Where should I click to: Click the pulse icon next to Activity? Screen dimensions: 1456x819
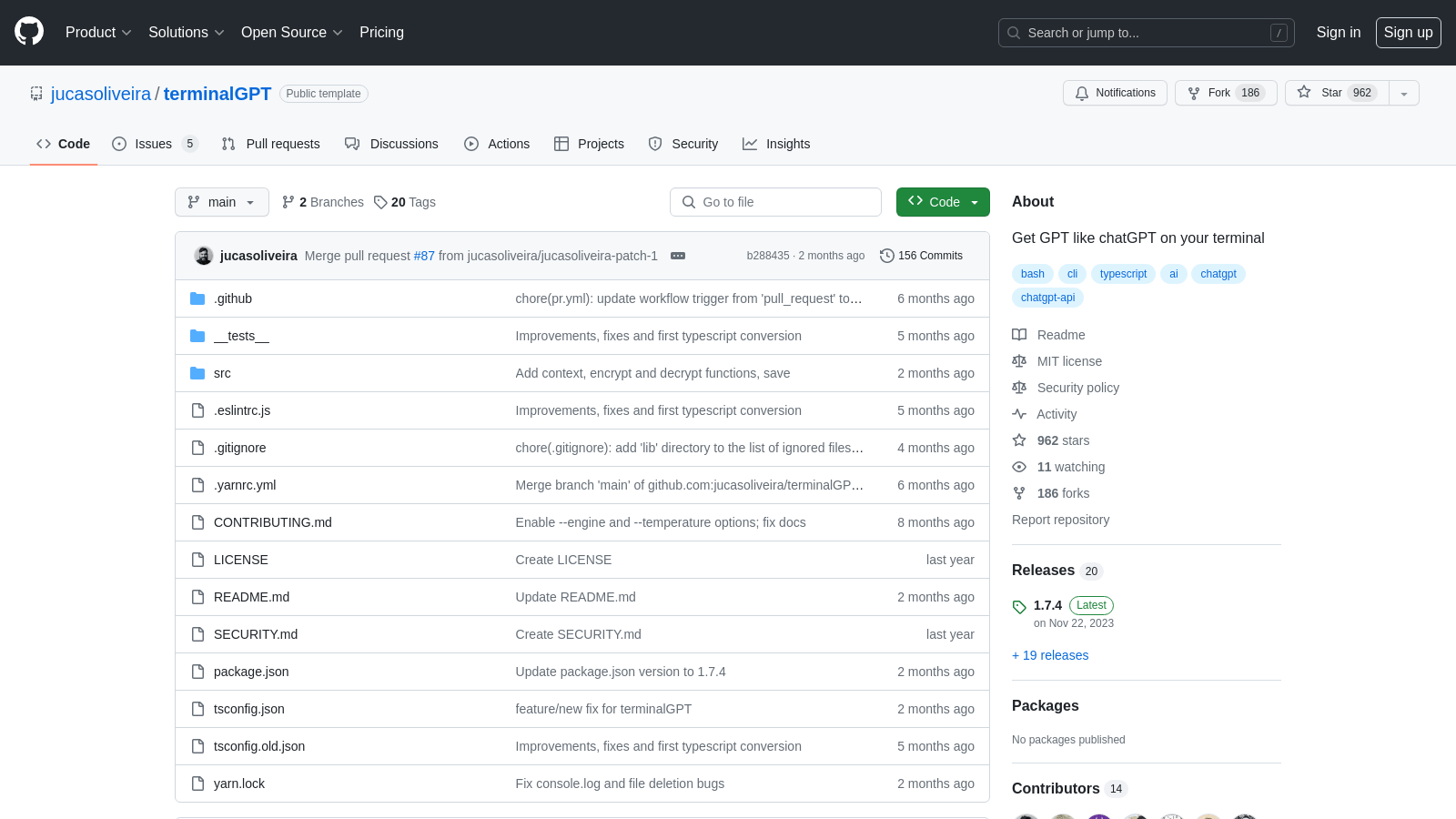[1019, 414]
